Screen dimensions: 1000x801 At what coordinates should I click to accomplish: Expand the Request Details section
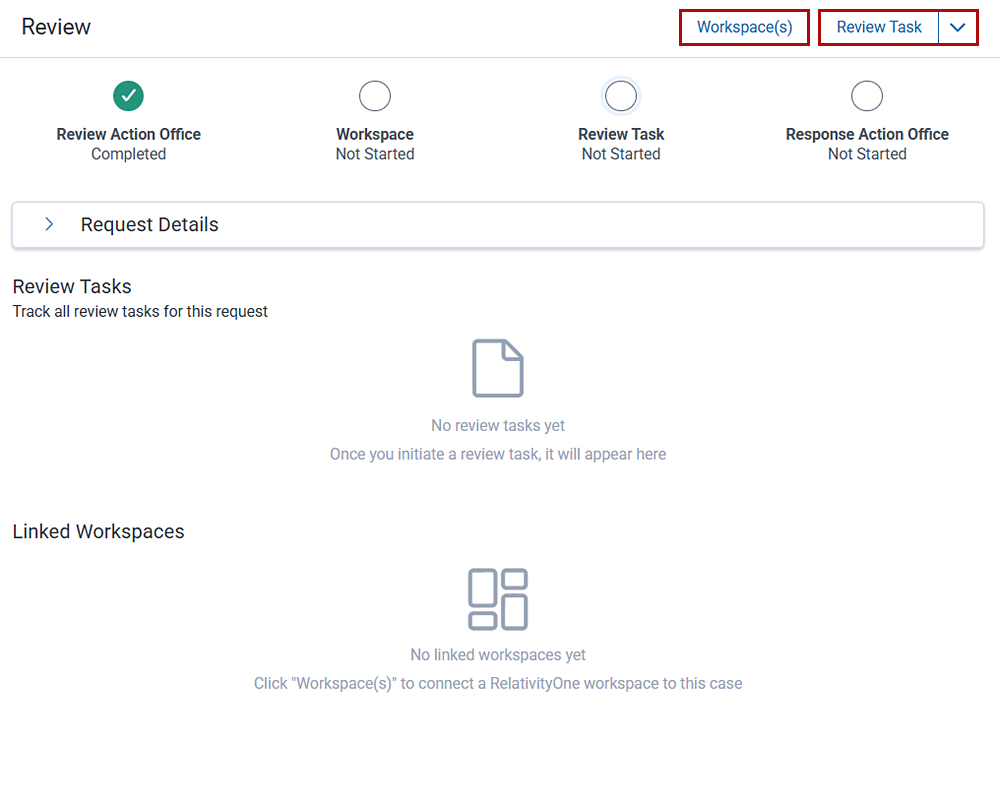click(x=49, y=224)
